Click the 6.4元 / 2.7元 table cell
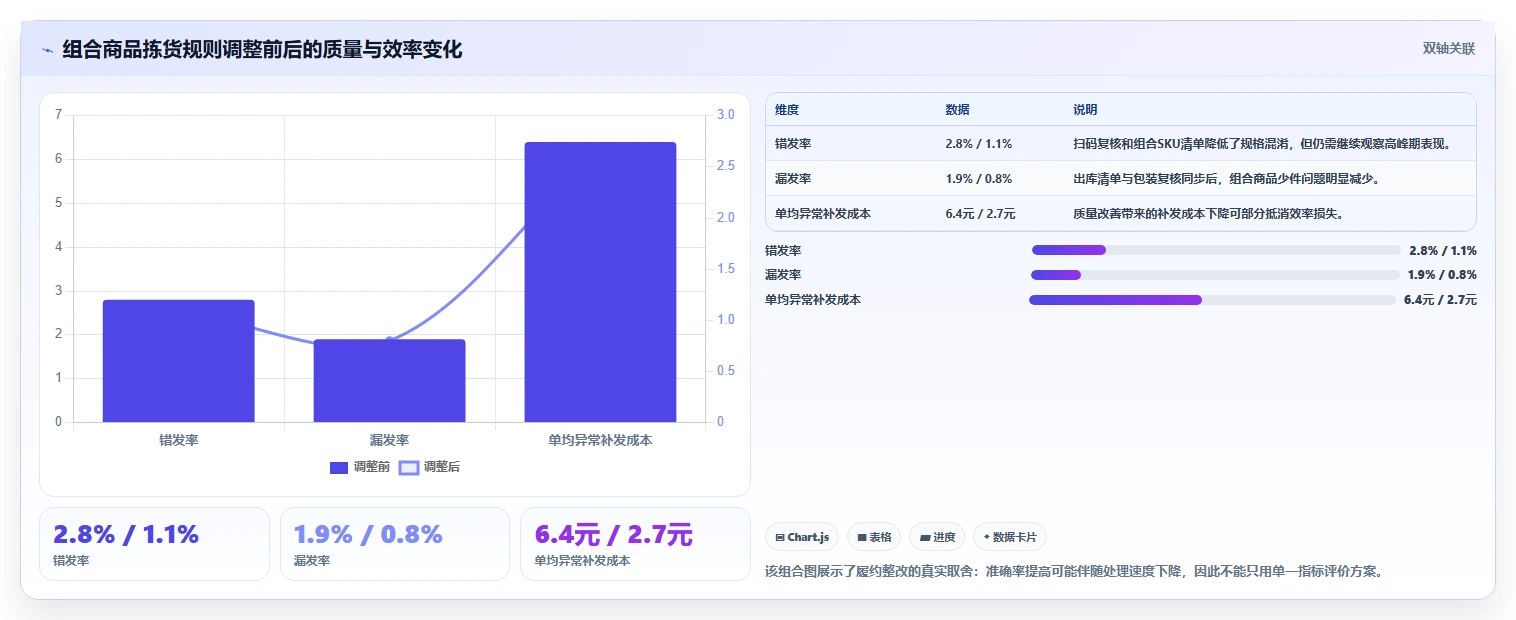This screenshot has width=1516, height=620. point(980,214)
